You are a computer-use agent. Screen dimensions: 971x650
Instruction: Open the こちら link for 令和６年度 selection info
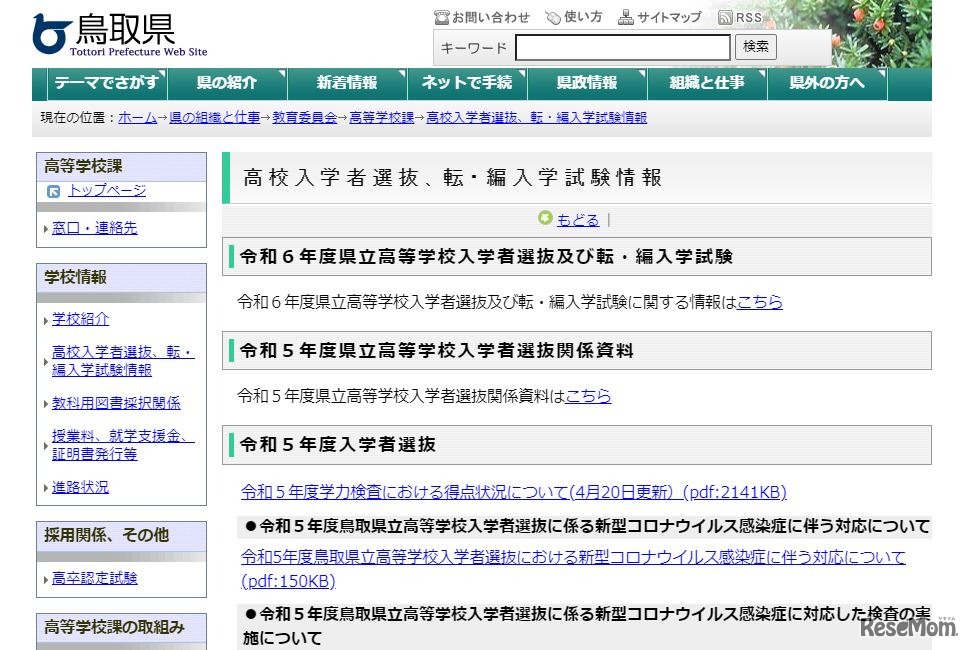pyautogui.click(x=762, y=301)
